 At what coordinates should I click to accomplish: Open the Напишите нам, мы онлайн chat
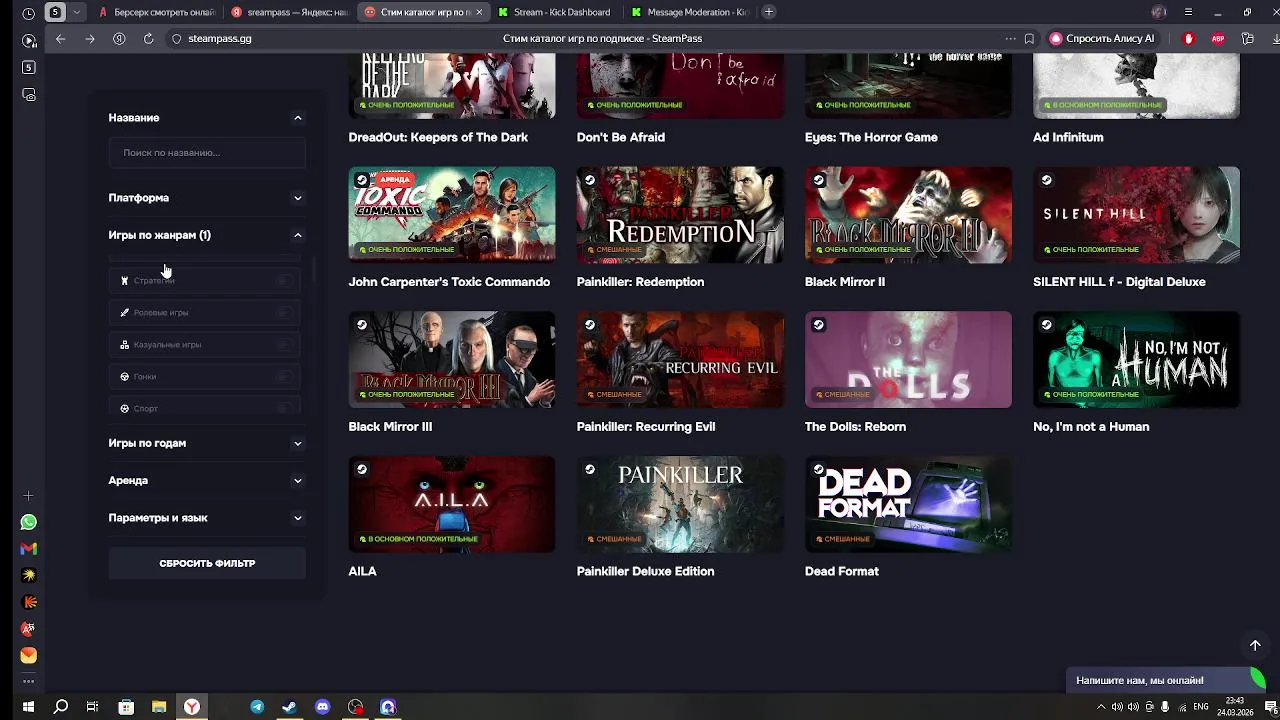click(x=1166, y=680)
